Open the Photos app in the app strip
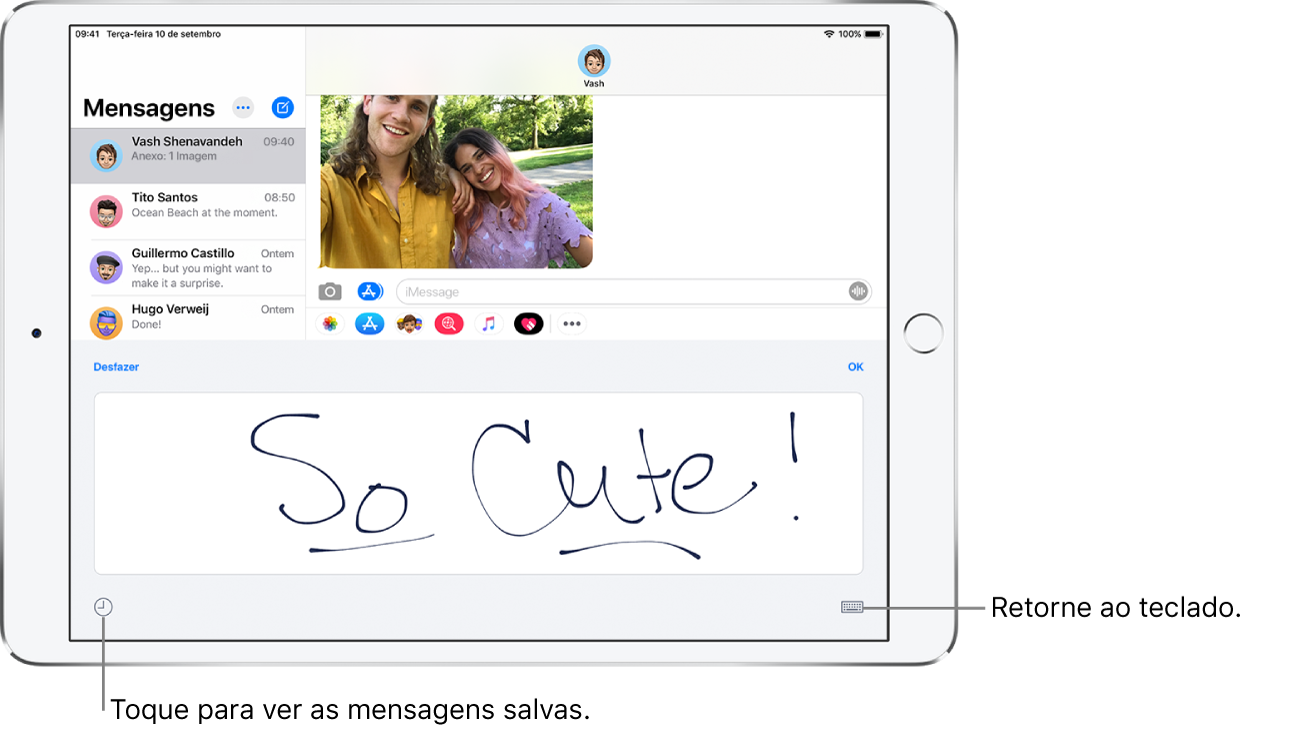Viewport: 1314px width, 732px height. 330,324
